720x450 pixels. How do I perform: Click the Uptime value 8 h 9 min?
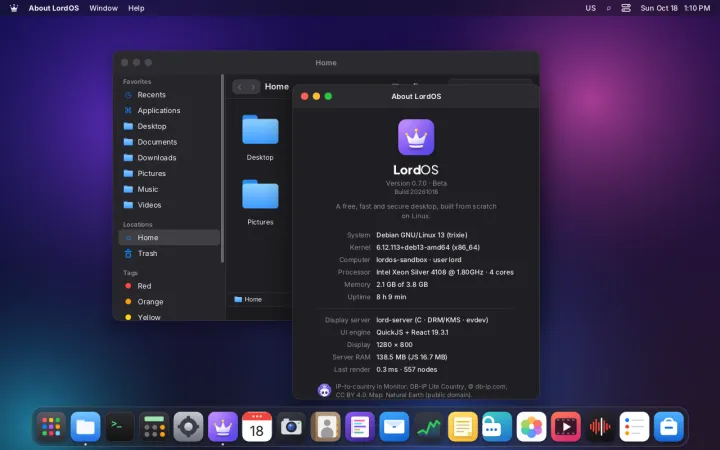(391, 297)
